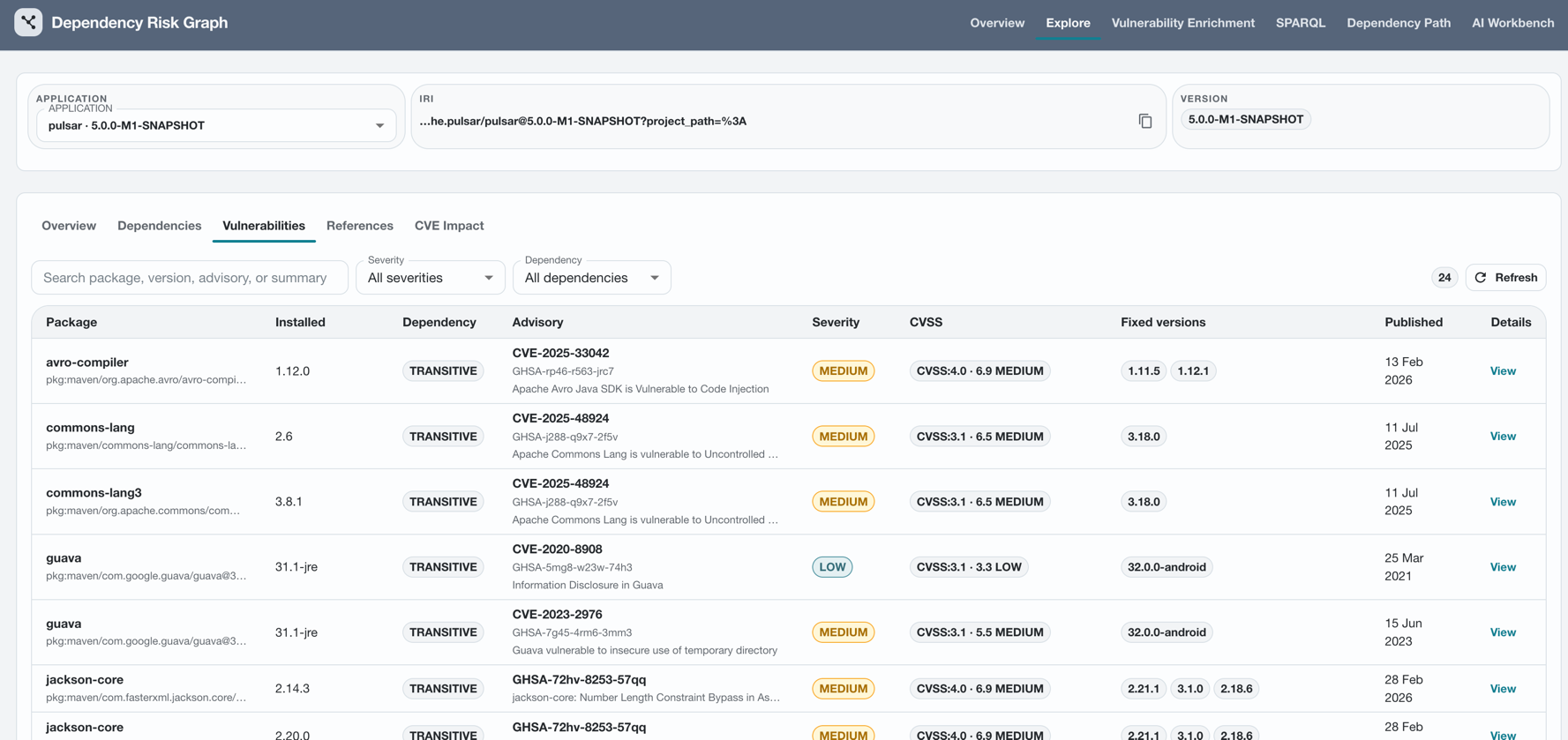Click CVE-2025-33042 advisory text

coord(560,353)
